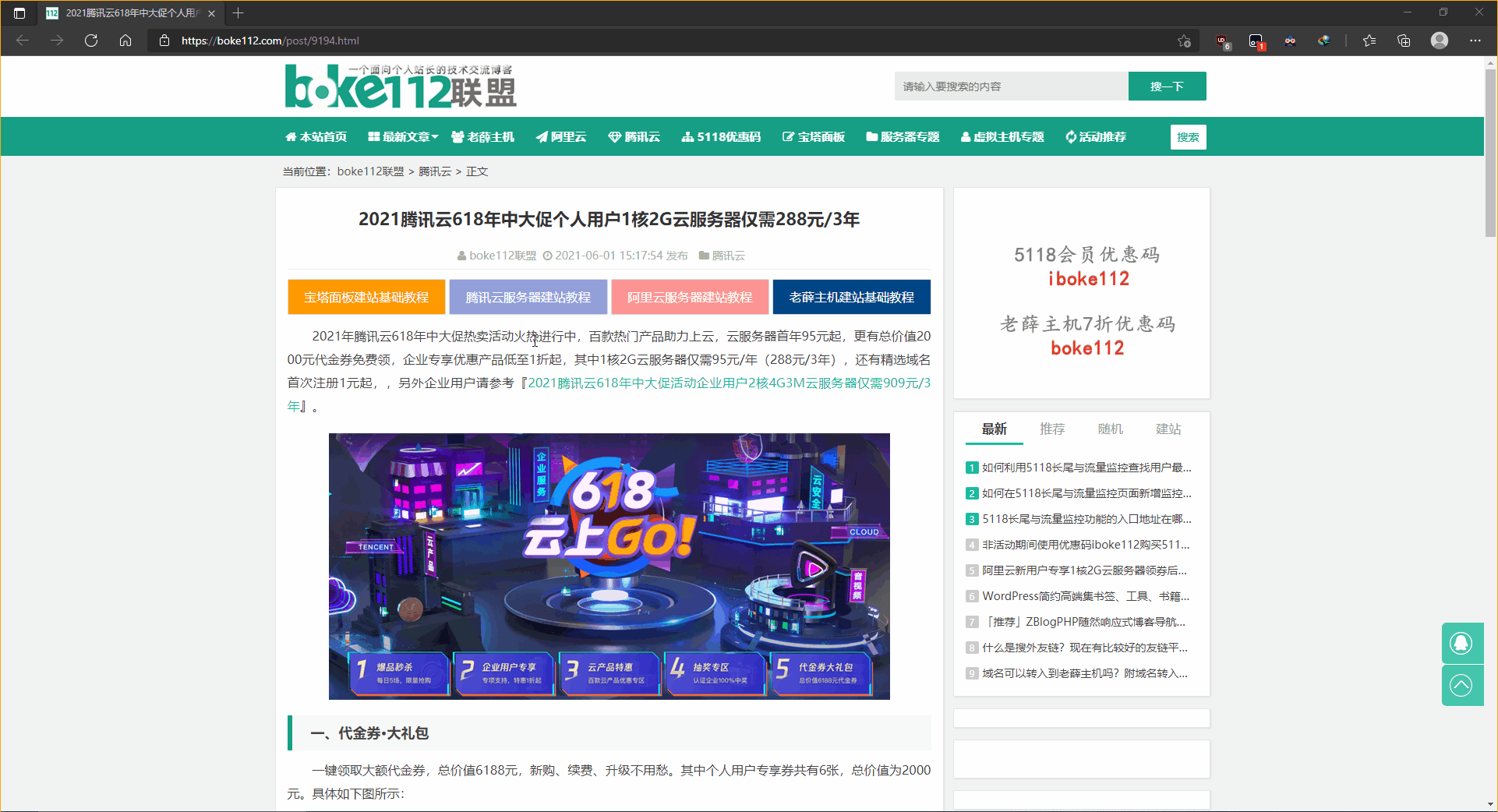Click 腾讯云 in breadcrumb
This screenshot has height=812, width=1498.
pos(435,171)
